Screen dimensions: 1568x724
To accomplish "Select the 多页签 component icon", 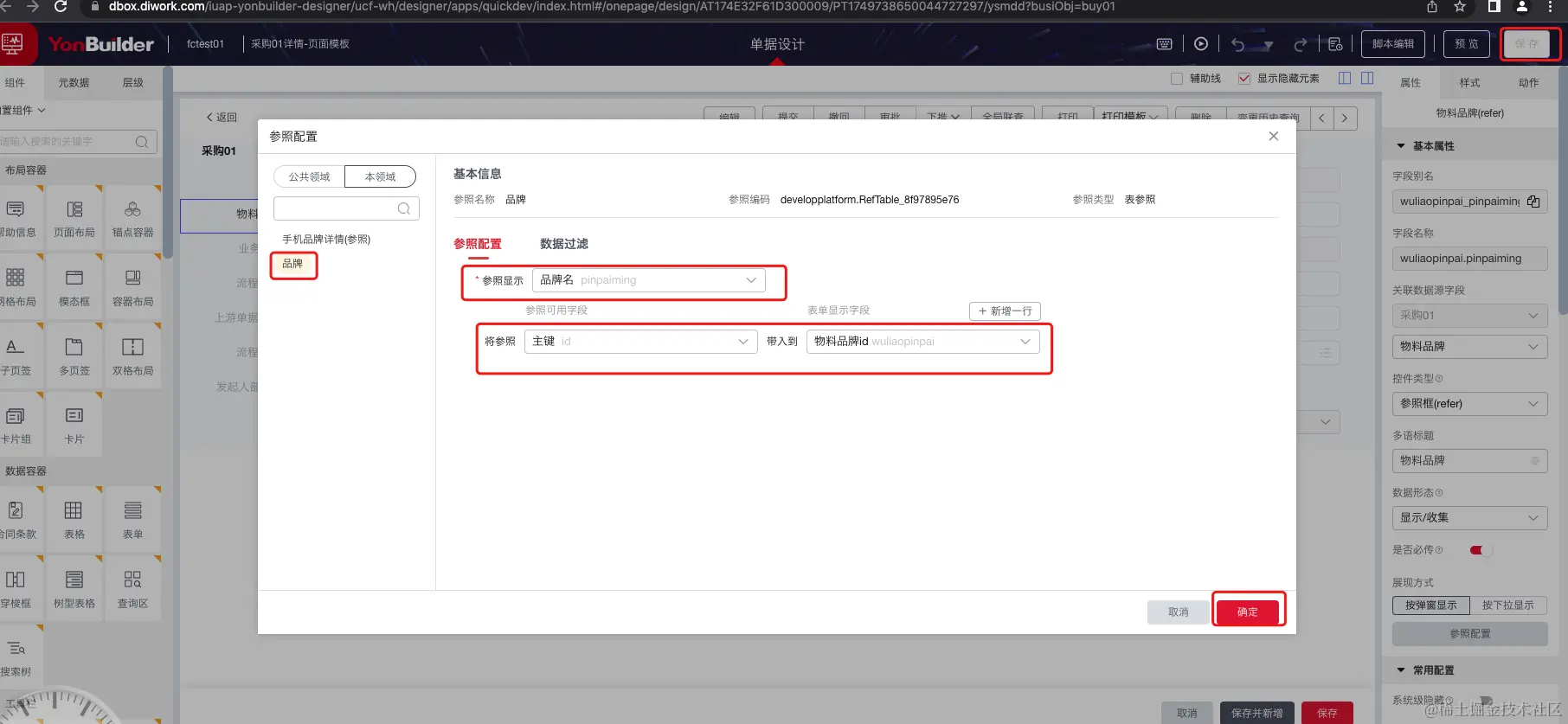I will pos(74,347).
